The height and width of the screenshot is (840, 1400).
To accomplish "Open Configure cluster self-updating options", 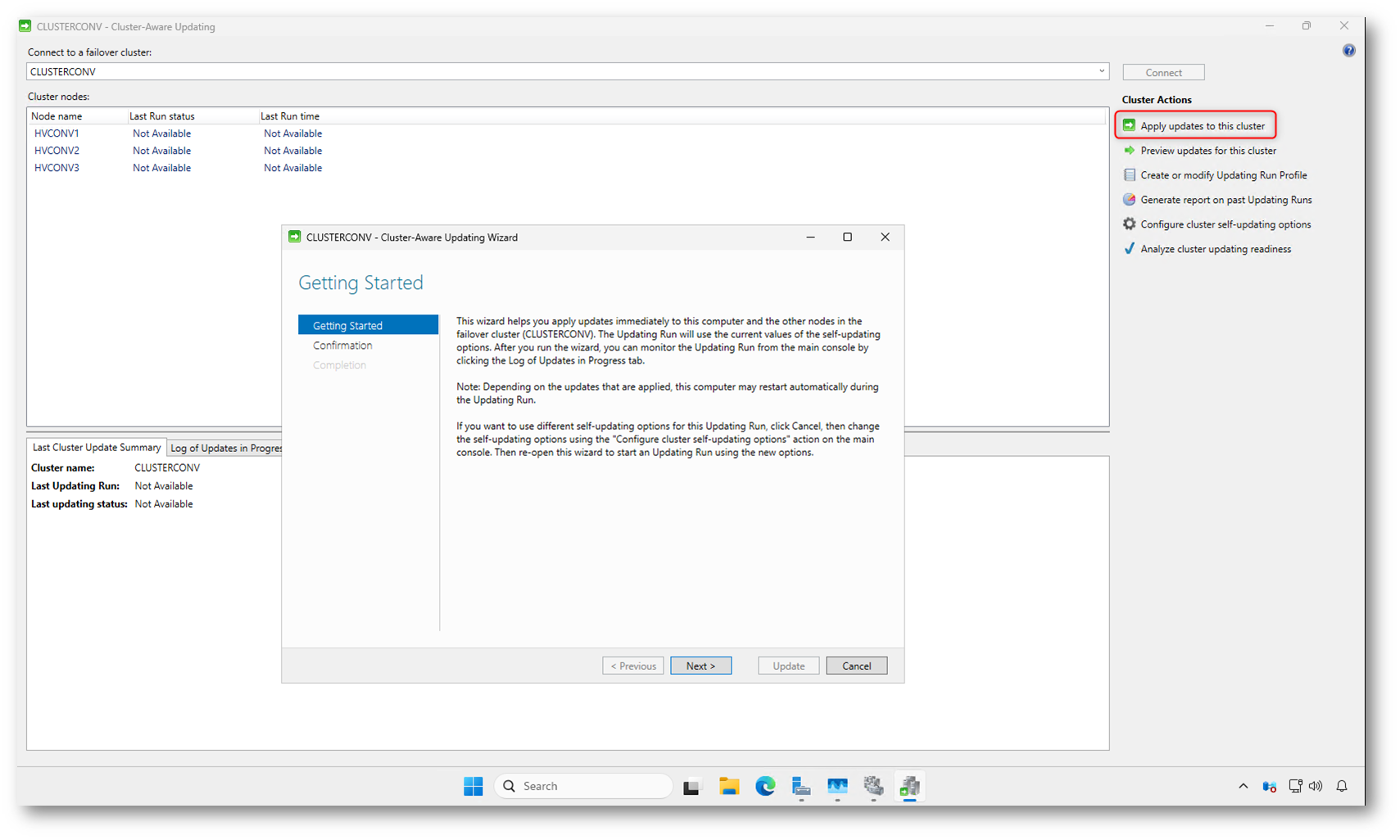I will [x=1226, y=224].
